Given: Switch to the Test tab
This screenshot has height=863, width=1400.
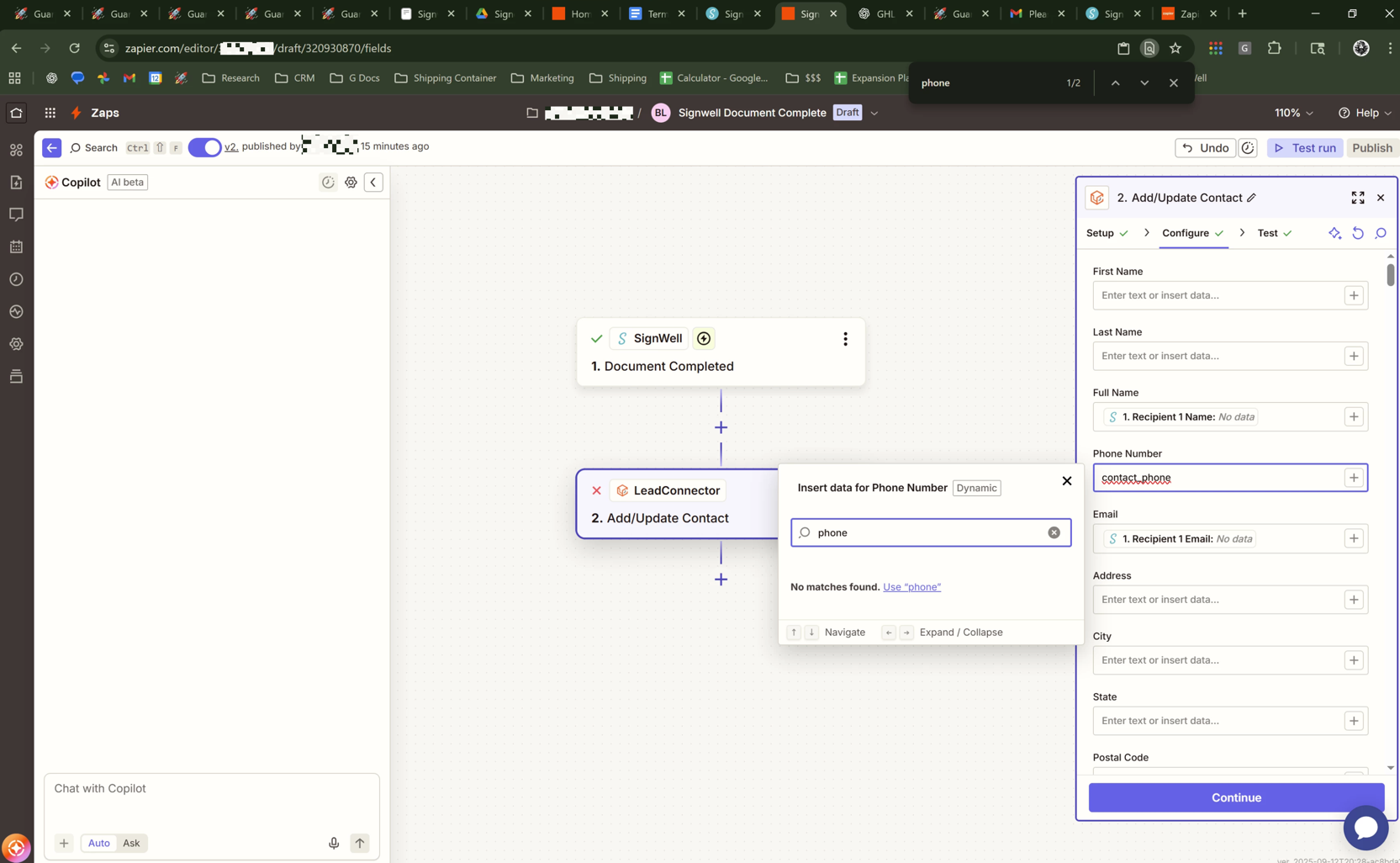Looking at the screenshot, I should [1267, 233].
